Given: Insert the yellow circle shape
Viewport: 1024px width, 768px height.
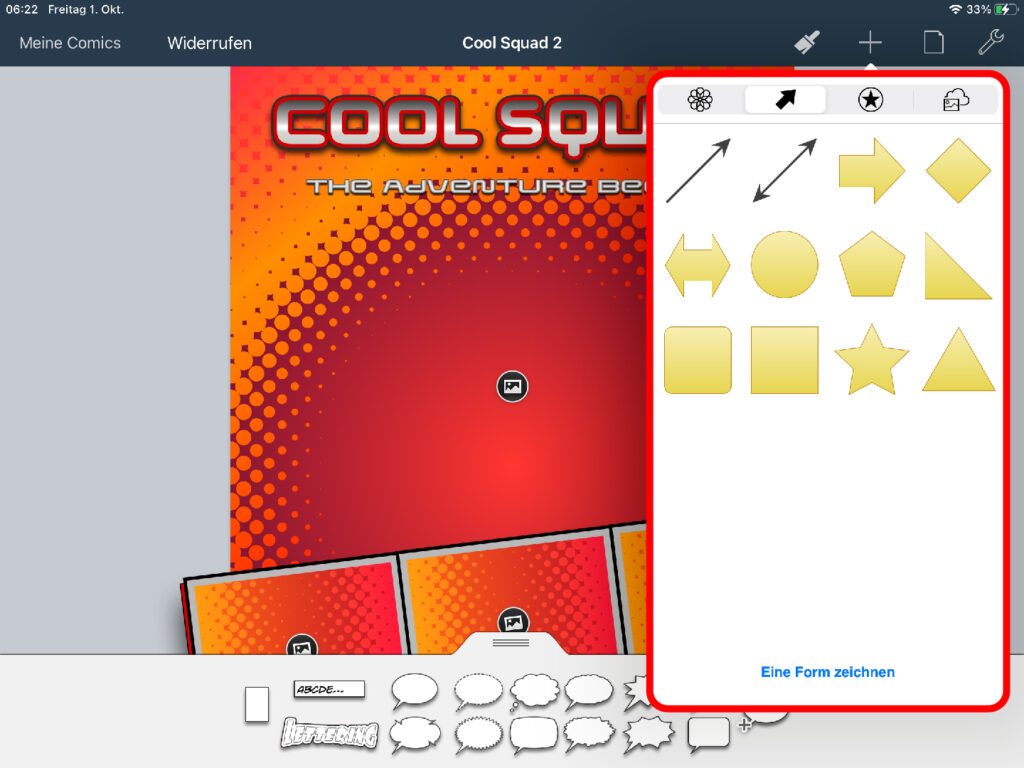Looking at the screenshot, I should pyautogui.click(x=784, y=265).
